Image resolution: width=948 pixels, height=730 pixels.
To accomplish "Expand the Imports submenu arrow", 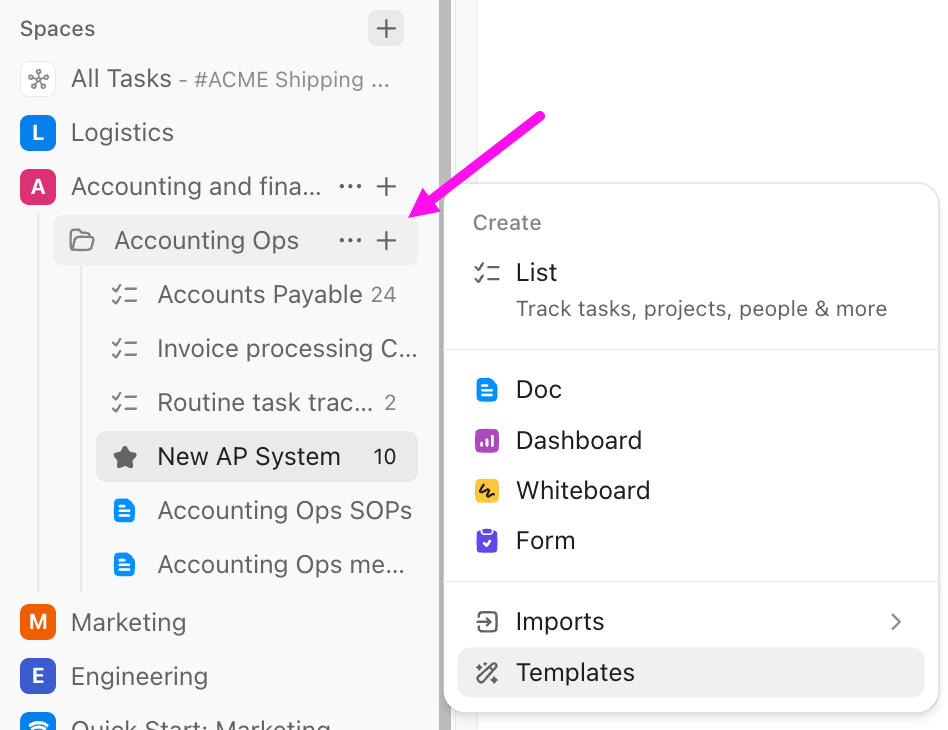I will (897, 621).
